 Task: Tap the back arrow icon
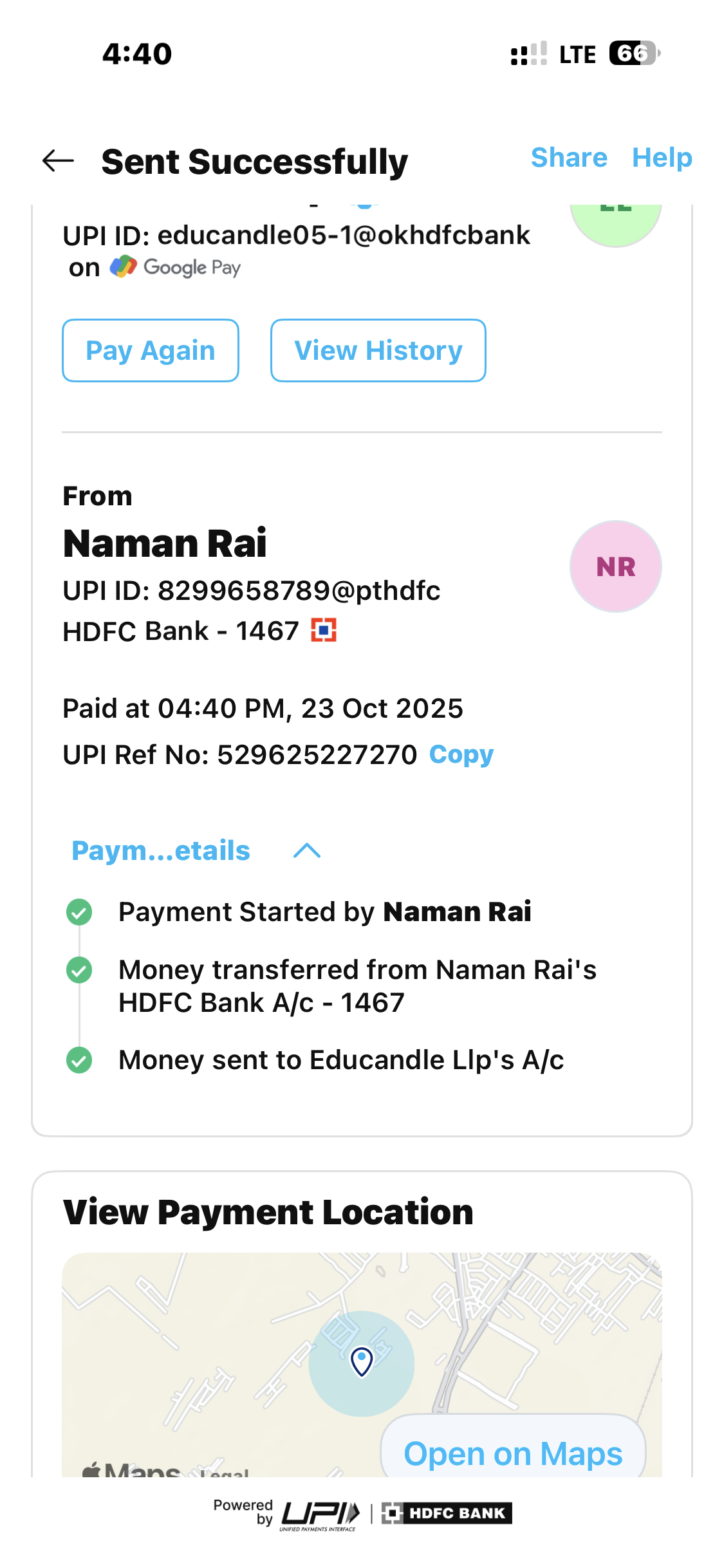pos(58,161)
